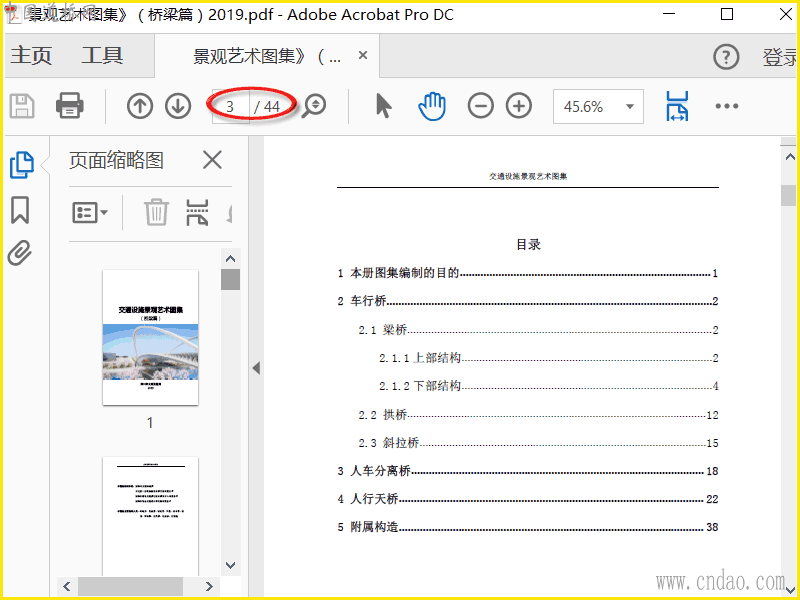Collapse the navigation pane with triangle
The width and height of the screenshot is (800, 600).
pos(256,368)
